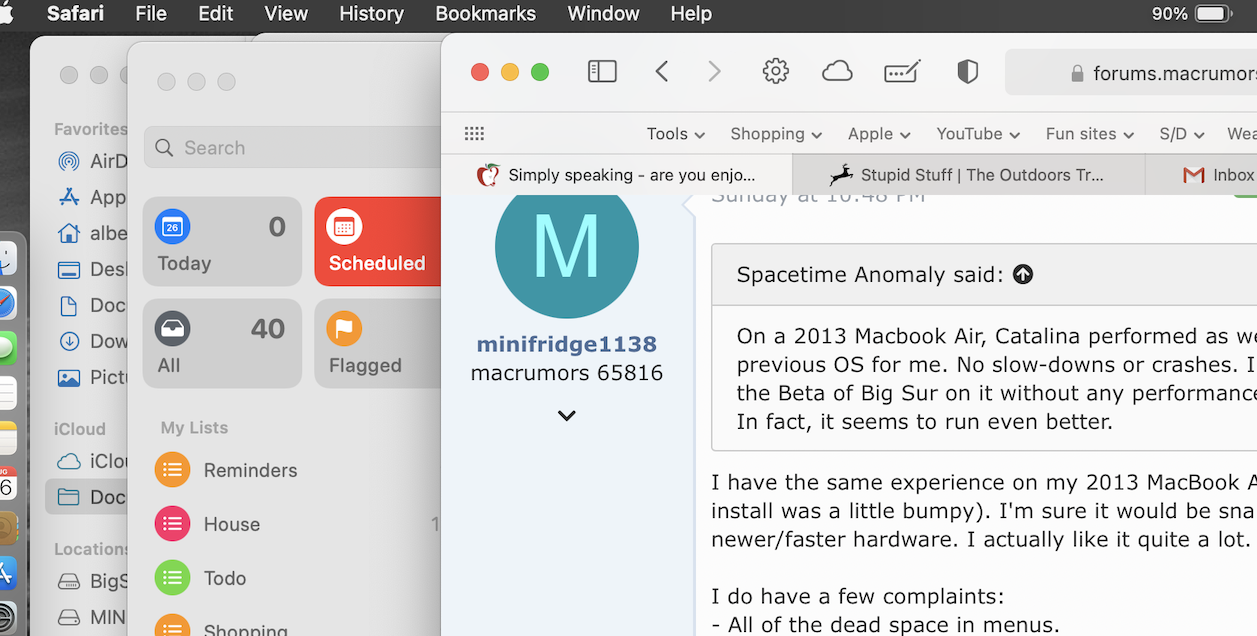Open minifridge1138 user profile link
The height and width of the screenshot is (636, 1257).
[567, 344]
